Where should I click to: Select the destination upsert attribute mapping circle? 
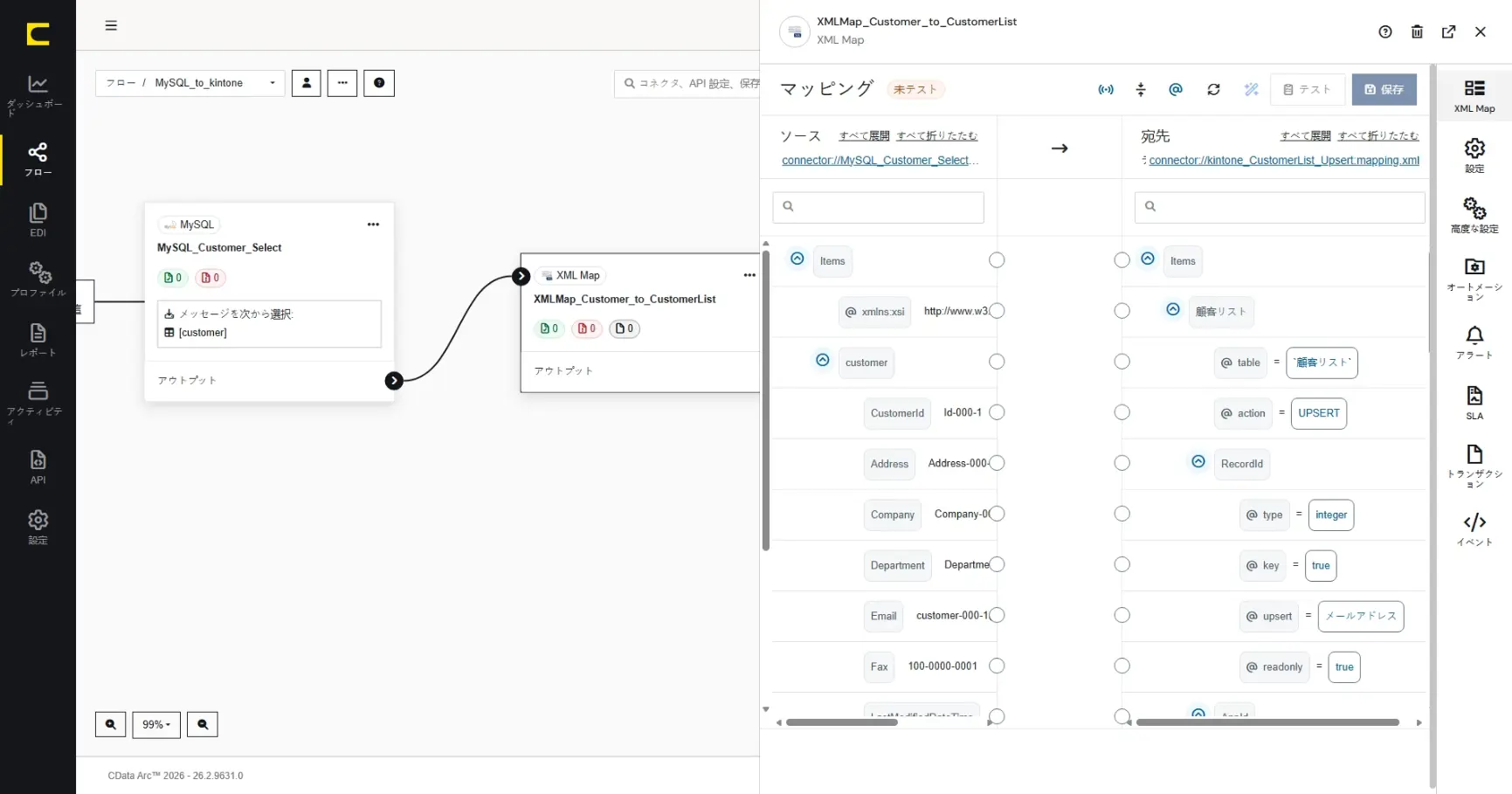pos(1122,615)
